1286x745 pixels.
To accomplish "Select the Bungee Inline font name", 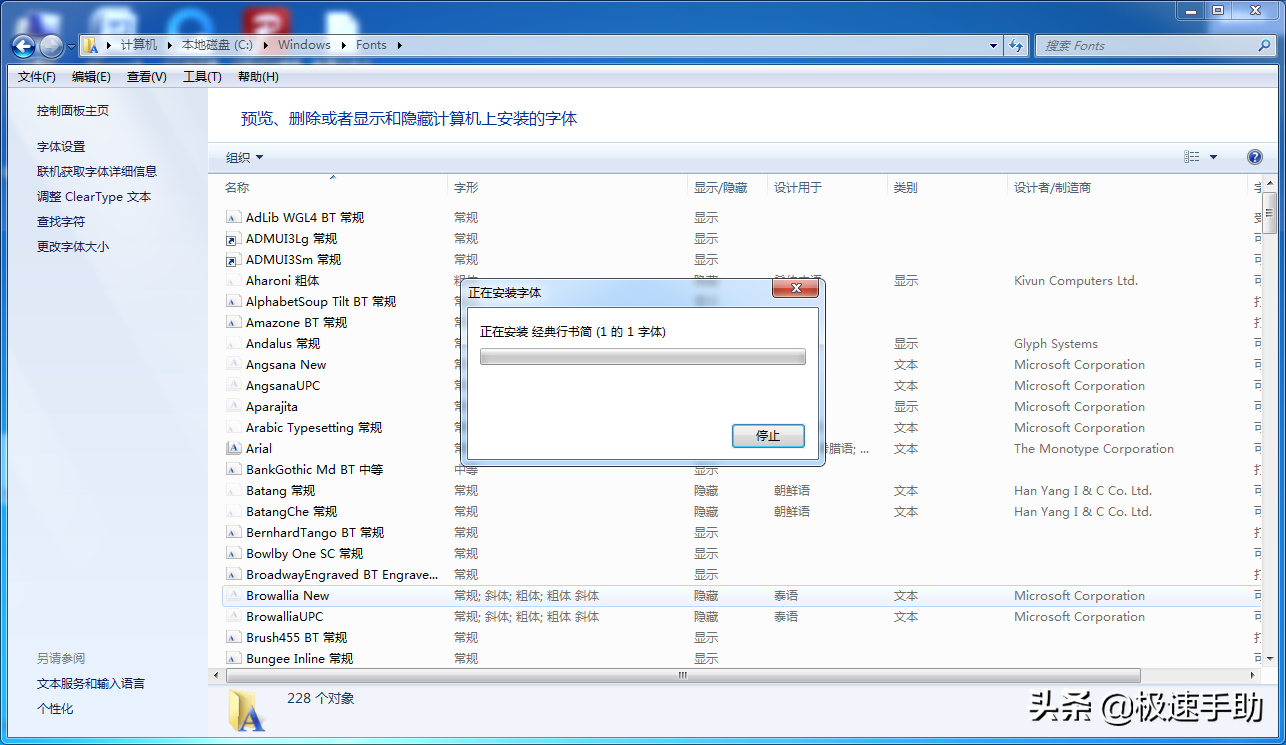I will 300,658.
